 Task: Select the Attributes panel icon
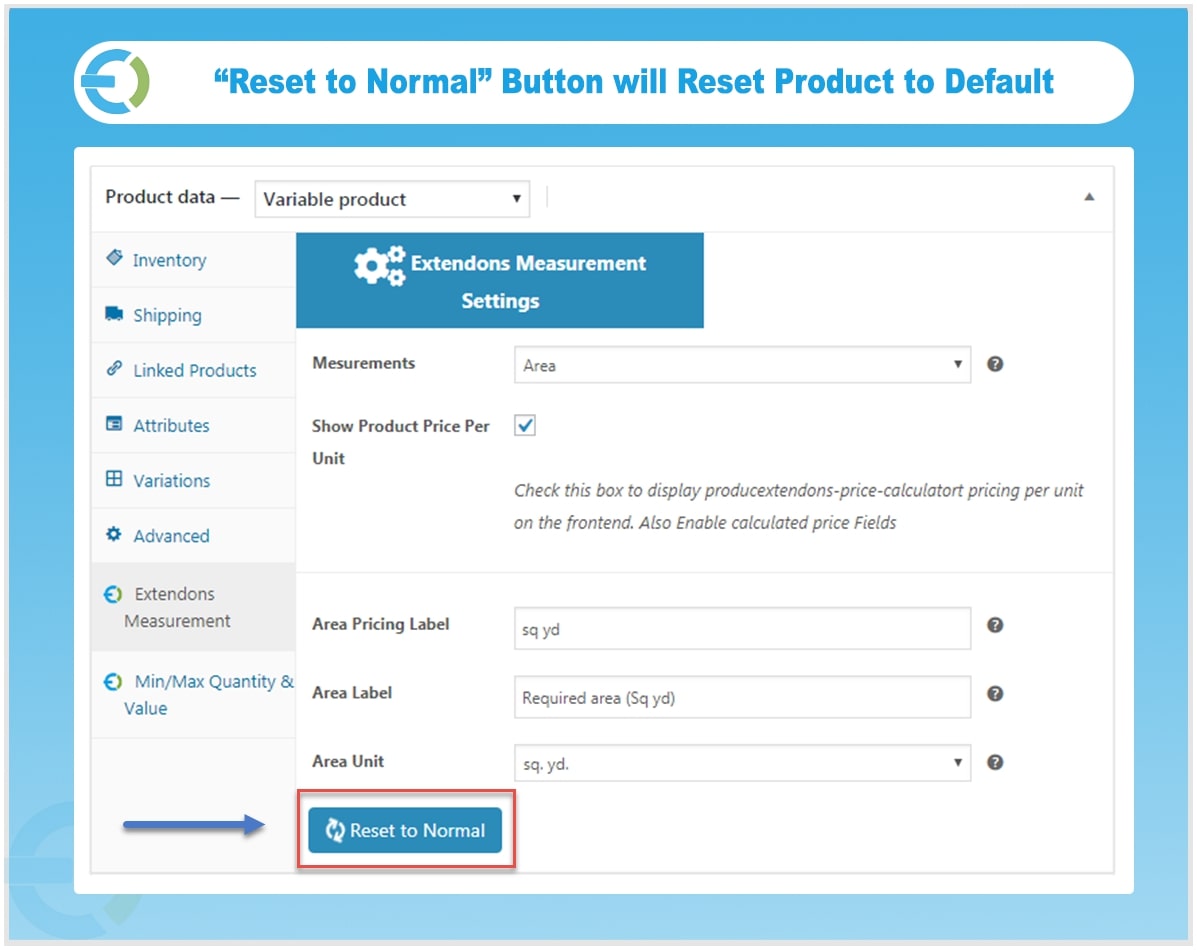click(117, 425)
